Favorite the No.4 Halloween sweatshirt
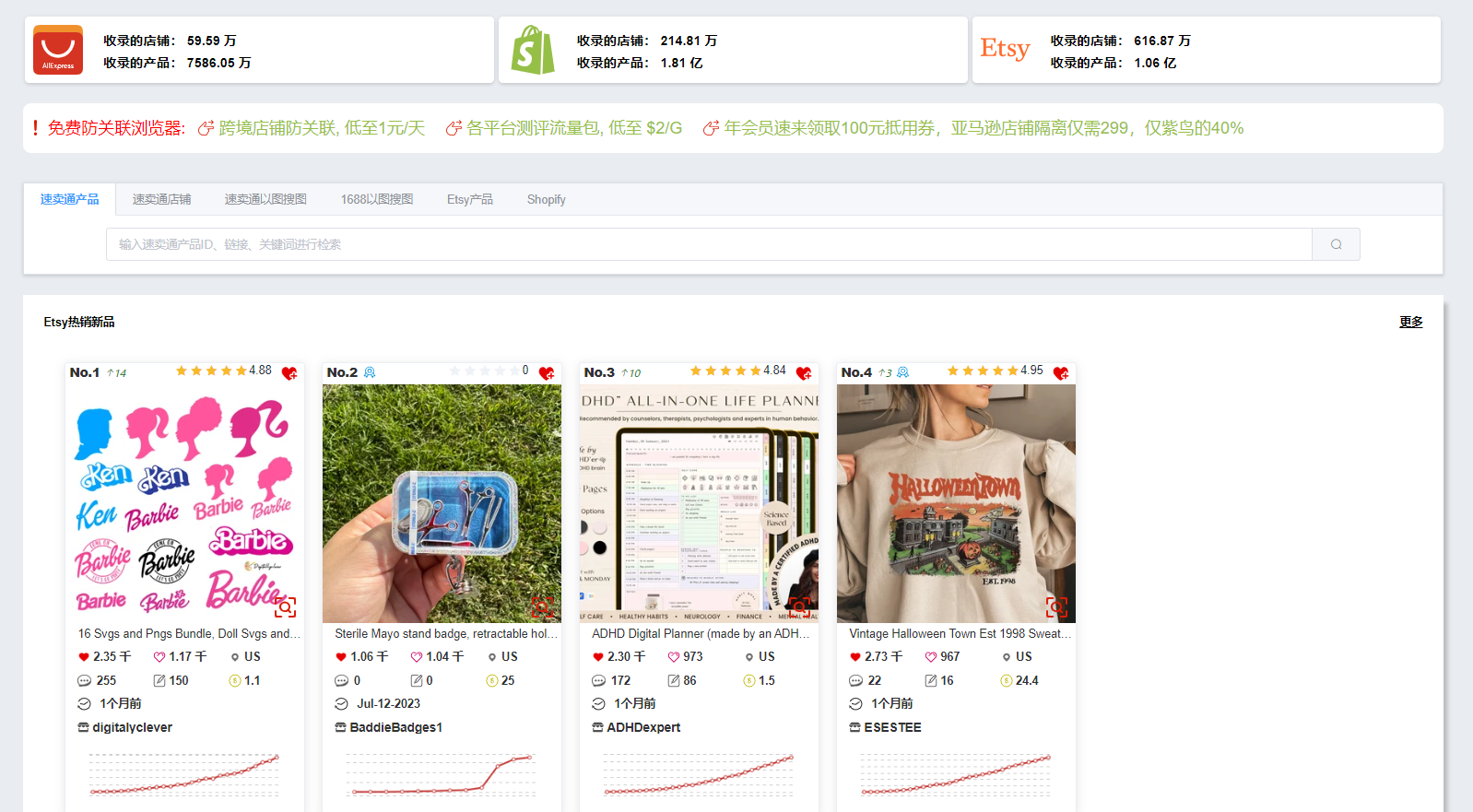 [x=1061, y=373]
